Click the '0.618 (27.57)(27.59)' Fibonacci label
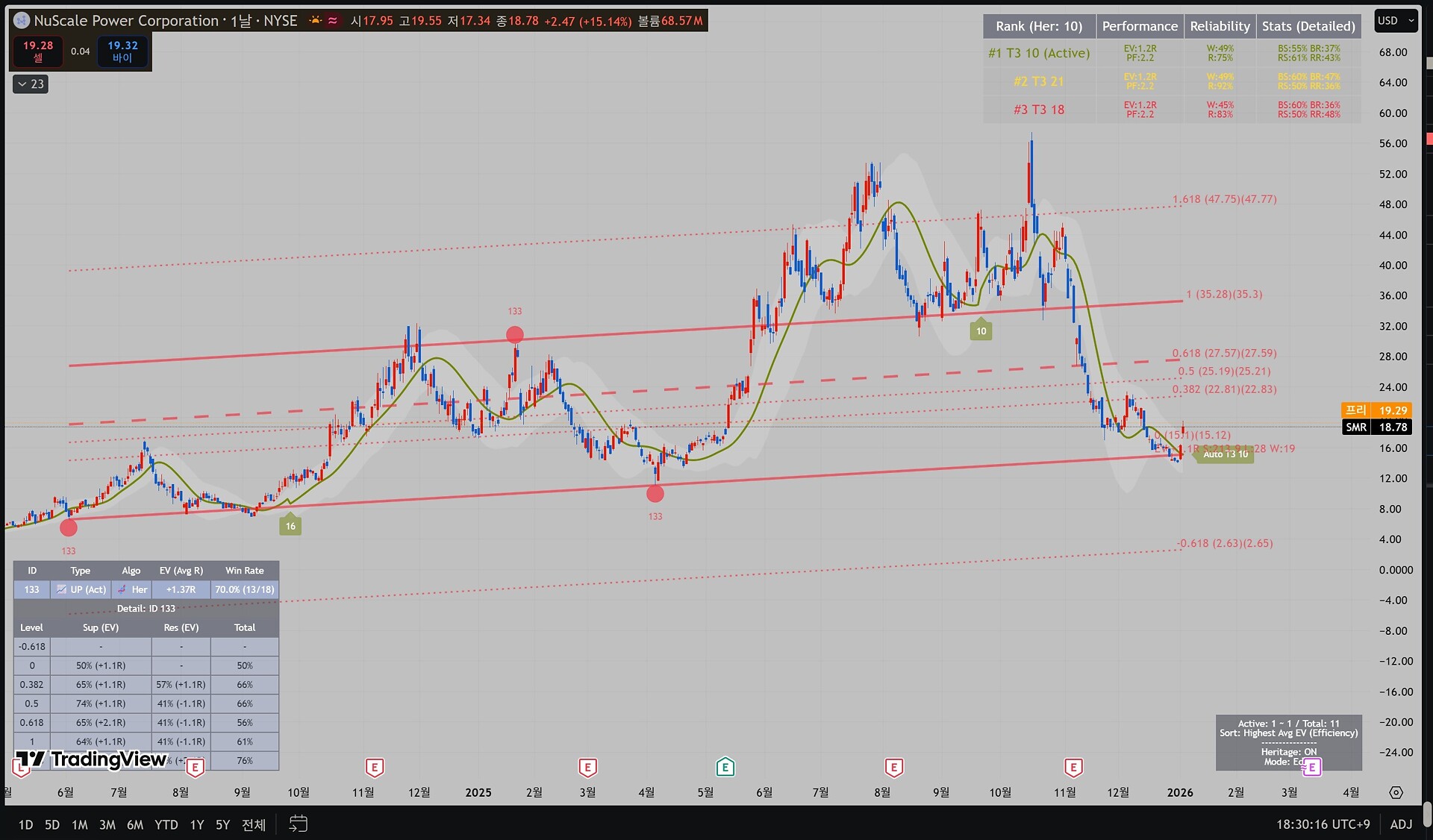The height and width of the screenshot is (840, 1433). 1225,354
